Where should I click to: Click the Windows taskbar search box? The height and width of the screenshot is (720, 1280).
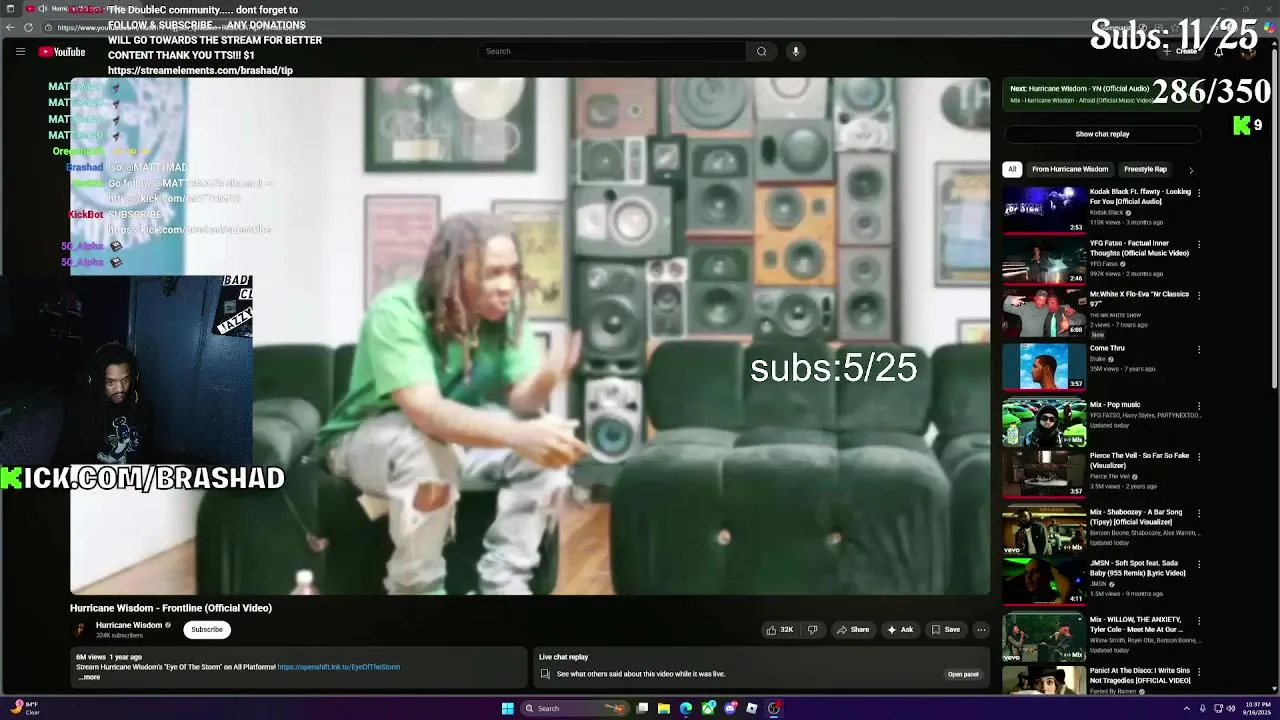(575, 708)
